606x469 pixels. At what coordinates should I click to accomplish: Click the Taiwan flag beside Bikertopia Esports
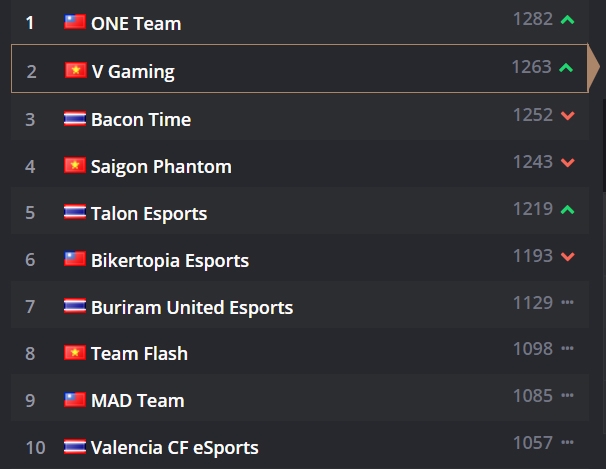pos(75,259)
